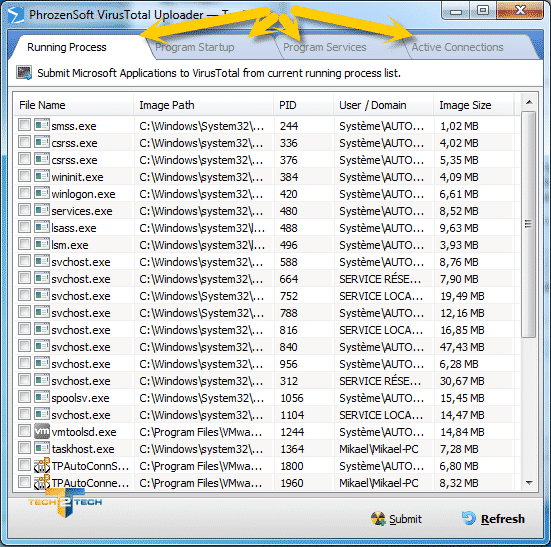Click the wininit.exe process icon
The width and height of the screenshot is (551, 547).
point(42,176)
